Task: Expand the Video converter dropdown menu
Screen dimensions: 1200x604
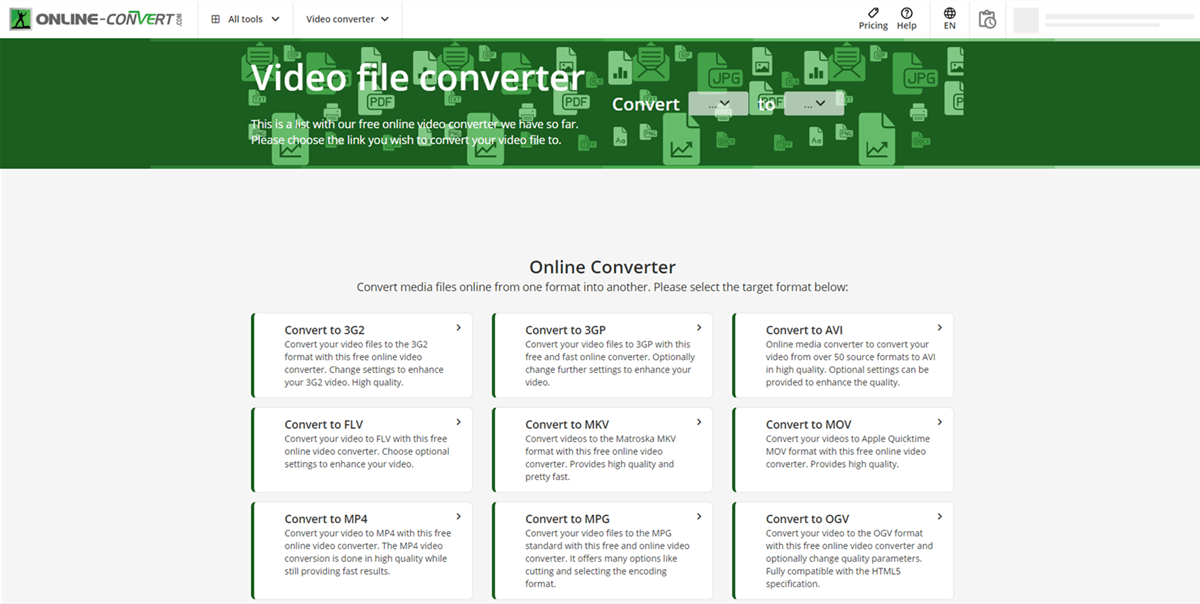Action: point(347,19)
